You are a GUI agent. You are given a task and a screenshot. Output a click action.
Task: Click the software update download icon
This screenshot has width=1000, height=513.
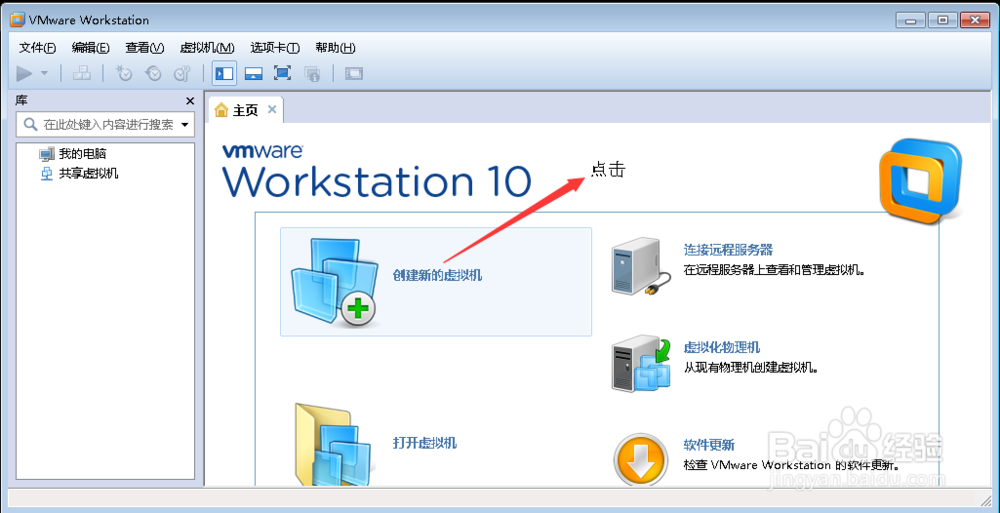point(641,458)
